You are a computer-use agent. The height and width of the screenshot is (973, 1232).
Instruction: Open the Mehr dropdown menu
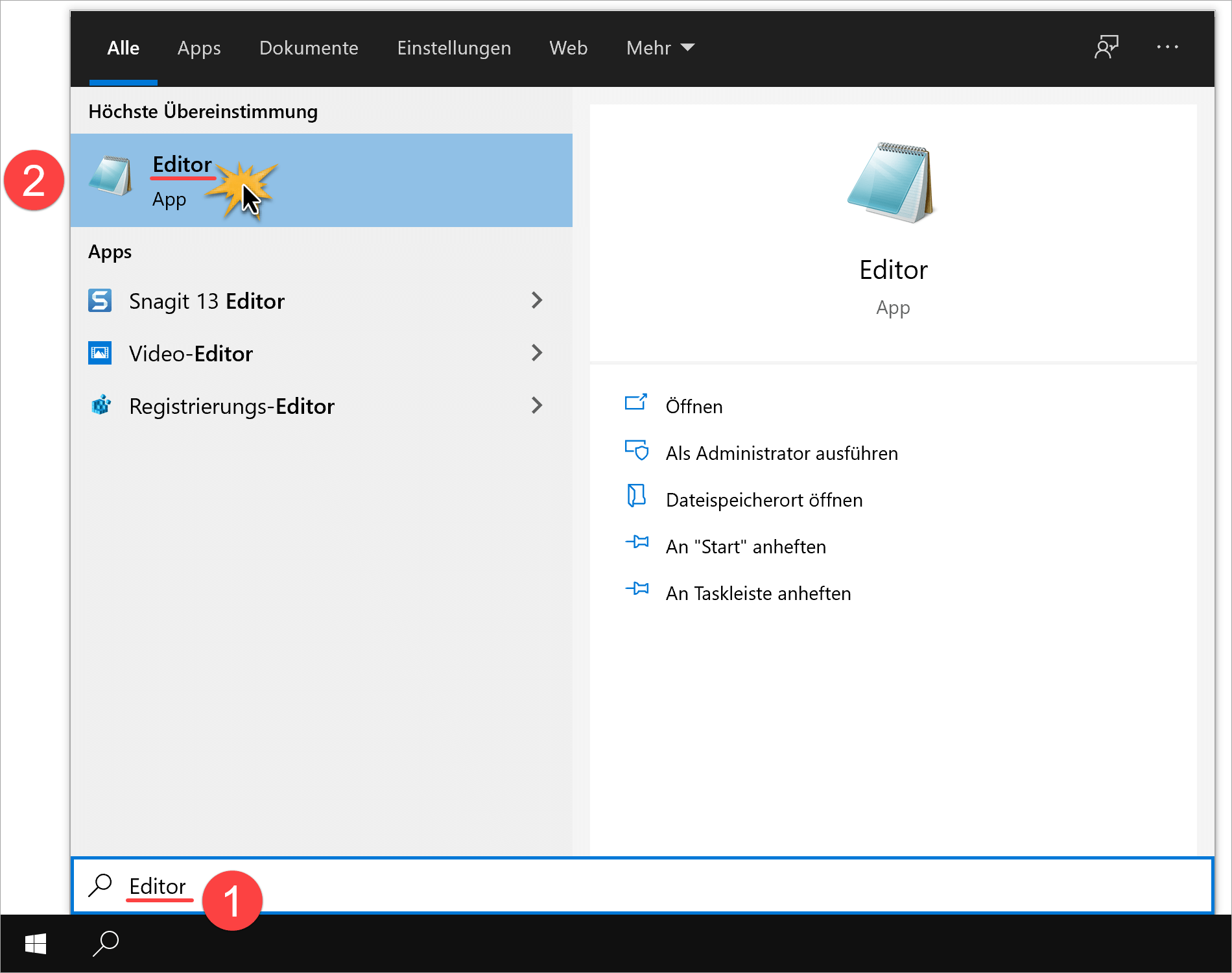coord(660,48)
